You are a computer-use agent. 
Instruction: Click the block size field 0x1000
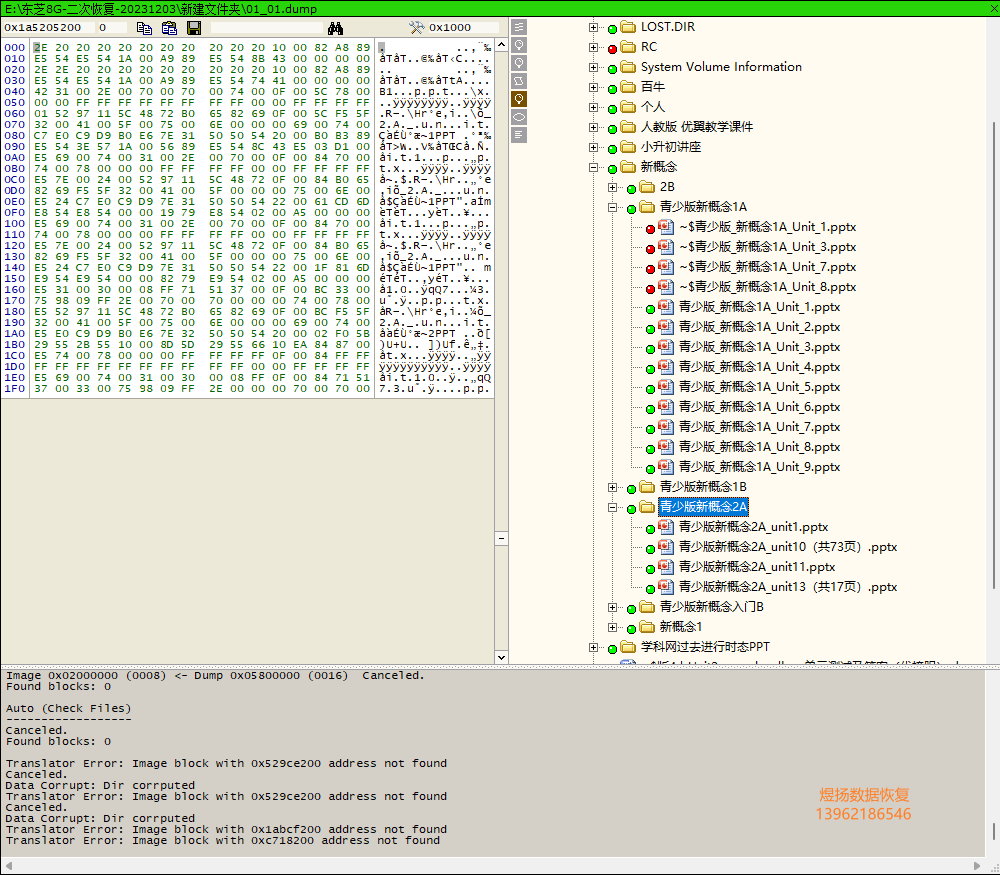point(462,27)
